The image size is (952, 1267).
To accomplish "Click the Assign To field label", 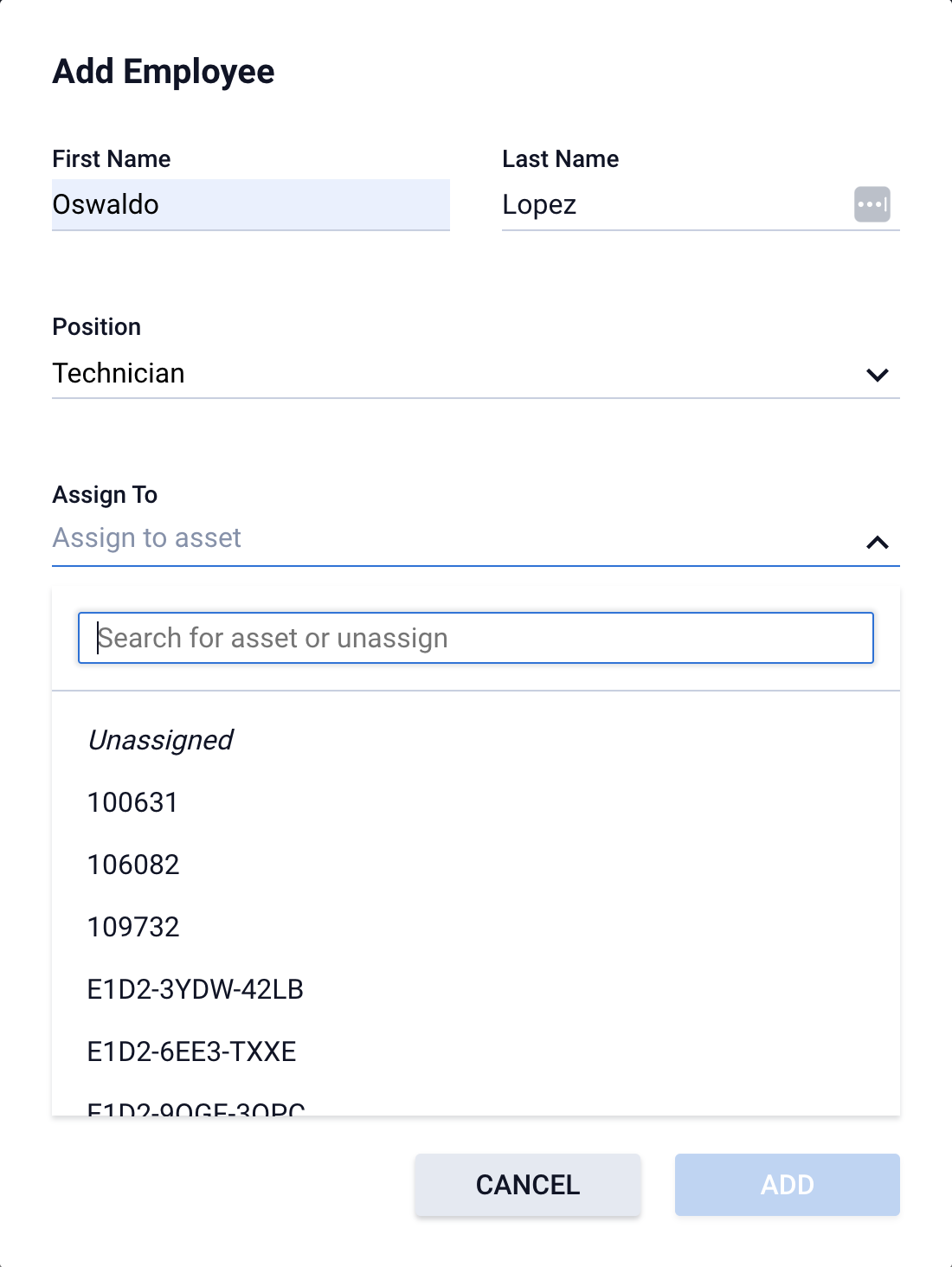I will pyautogui.click(x=105, y=494).
